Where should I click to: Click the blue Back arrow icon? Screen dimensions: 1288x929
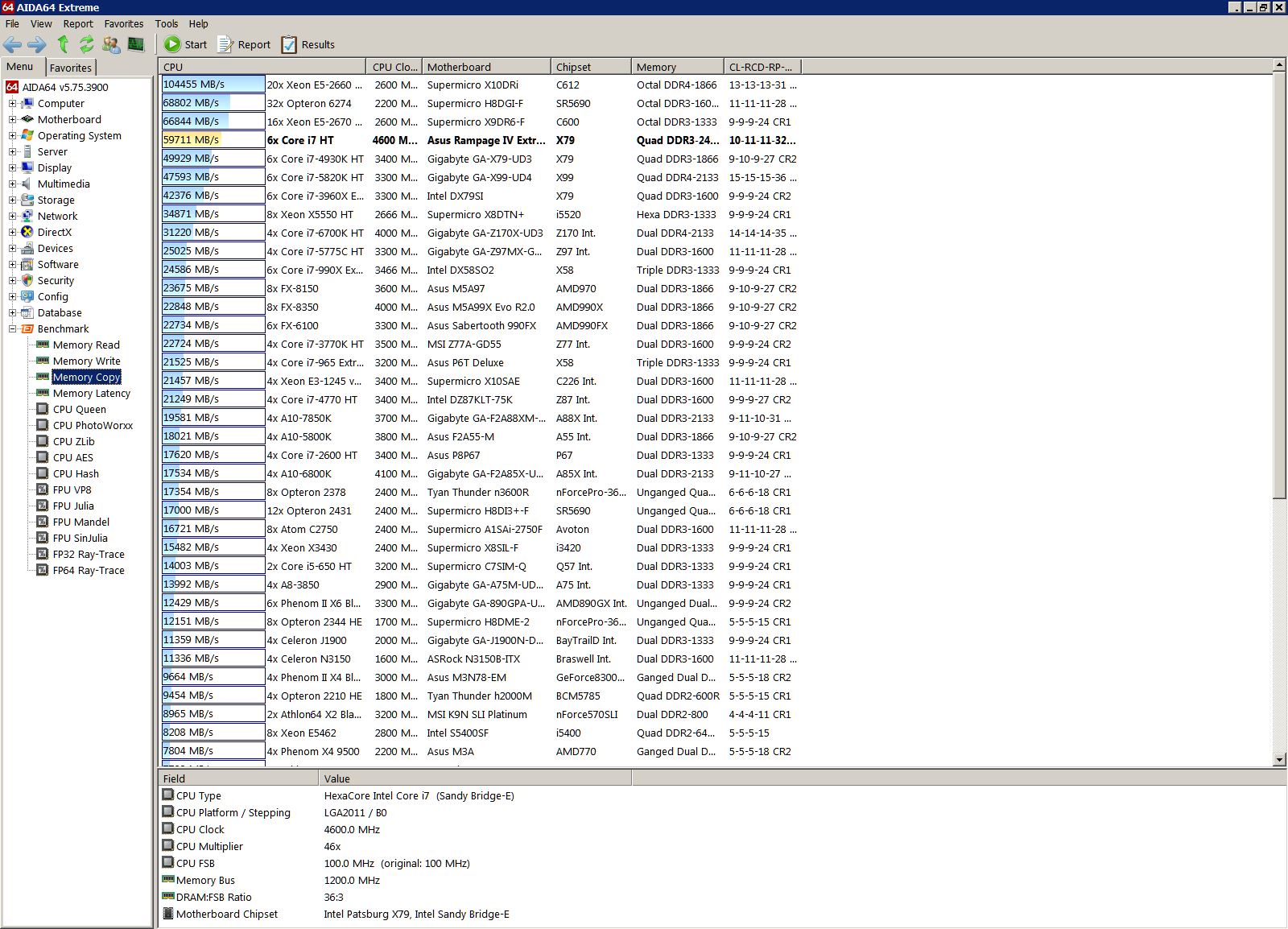coord(13,44)
